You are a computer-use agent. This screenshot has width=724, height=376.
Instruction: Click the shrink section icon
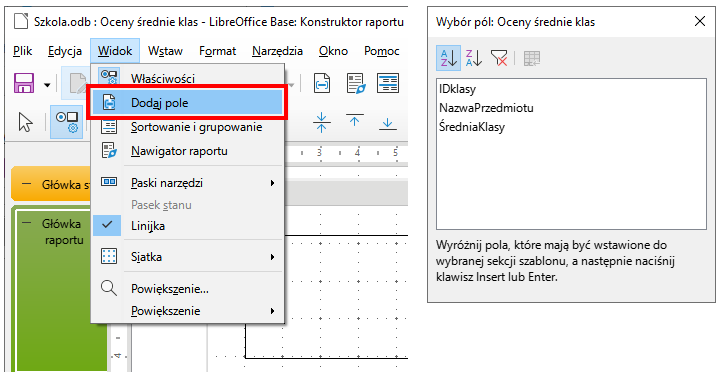[x=322, y=123]
